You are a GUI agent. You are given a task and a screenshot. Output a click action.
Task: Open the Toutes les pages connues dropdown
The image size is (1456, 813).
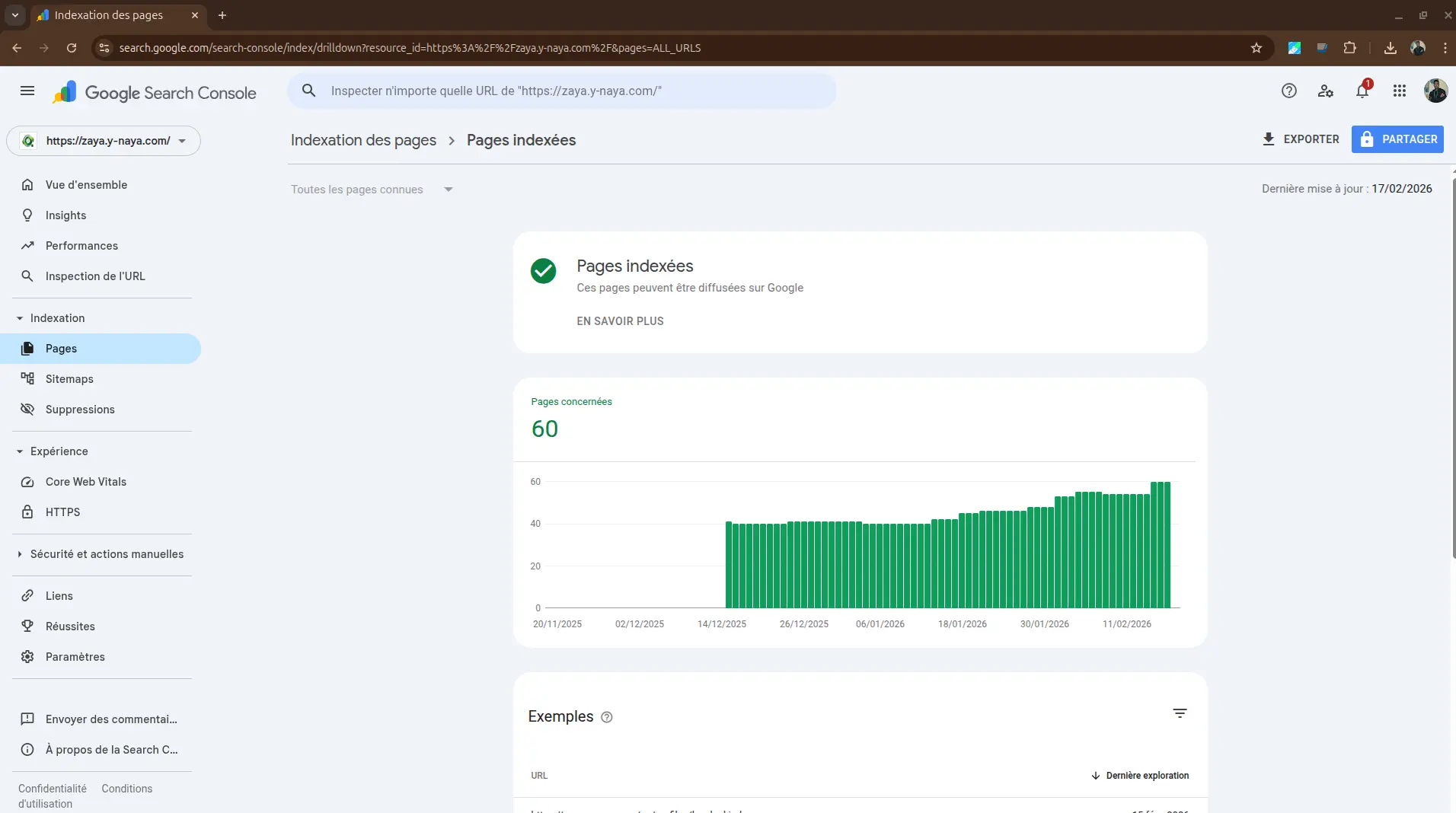[x=372, y=190]
